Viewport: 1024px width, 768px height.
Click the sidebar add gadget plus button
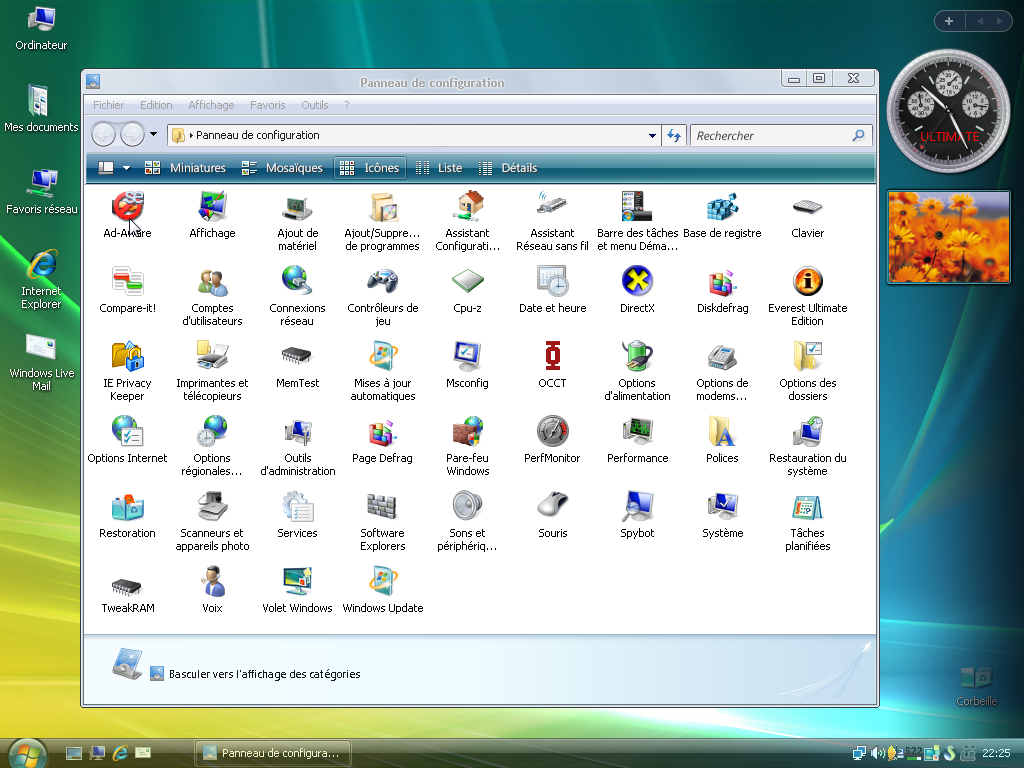point(949,21)
